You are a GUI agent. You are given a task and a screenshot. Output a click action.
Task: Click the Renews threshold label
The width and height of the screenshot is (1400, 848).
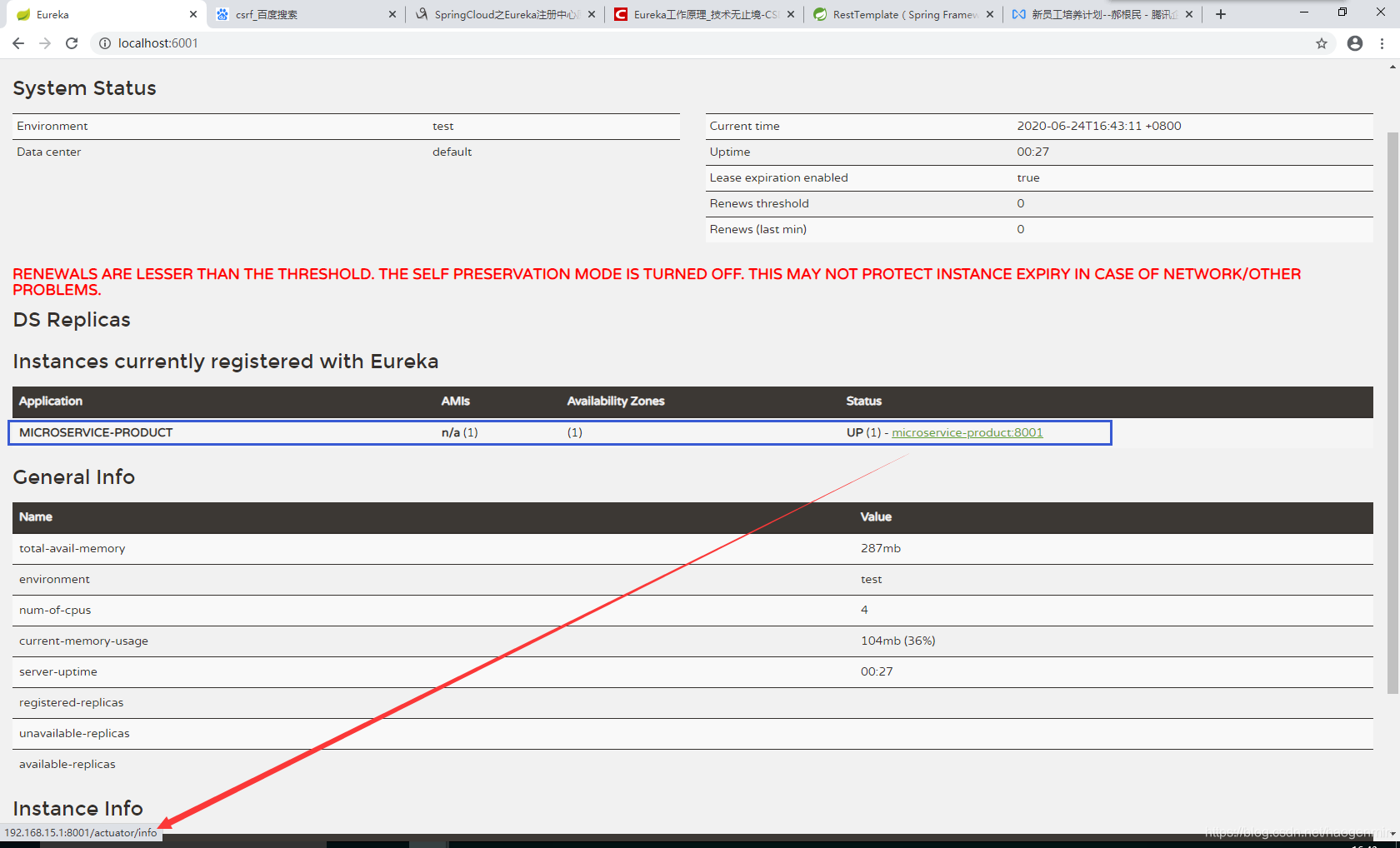[759, 203]
